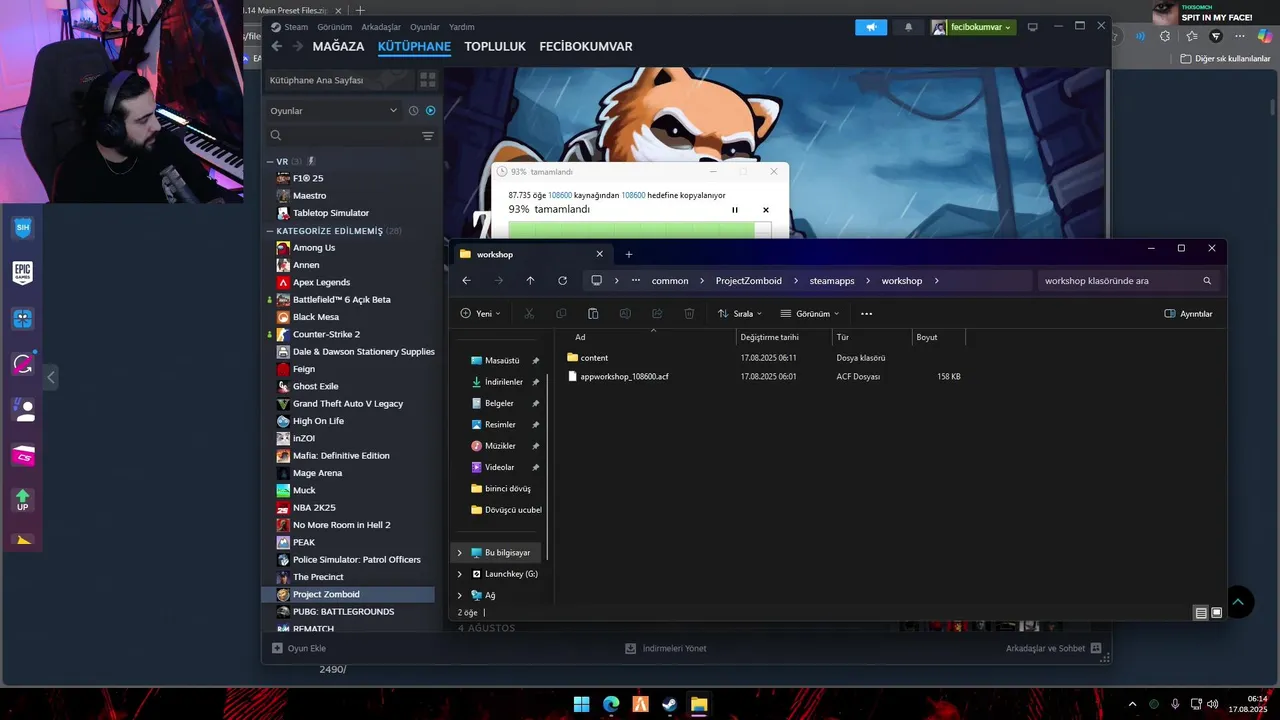Go up one folder in Explorer

click(x=530, y=281)
